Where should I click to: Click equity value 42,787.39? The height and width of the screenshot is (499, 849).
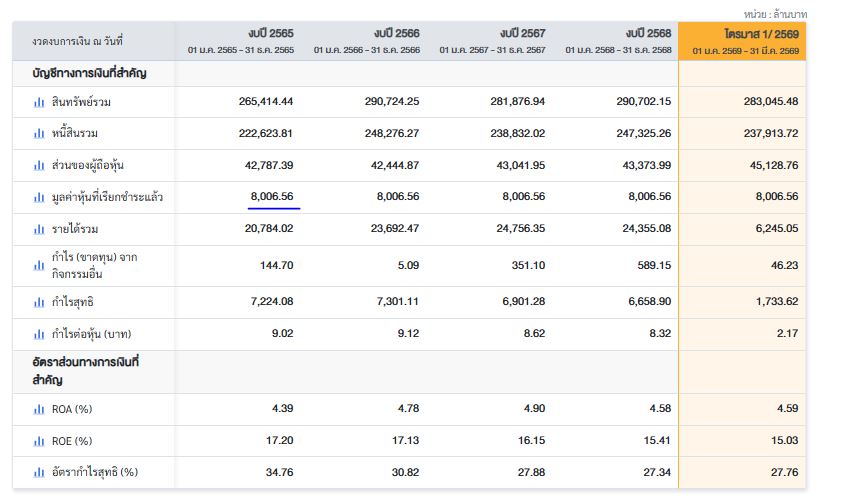click(x=269, y=165)
